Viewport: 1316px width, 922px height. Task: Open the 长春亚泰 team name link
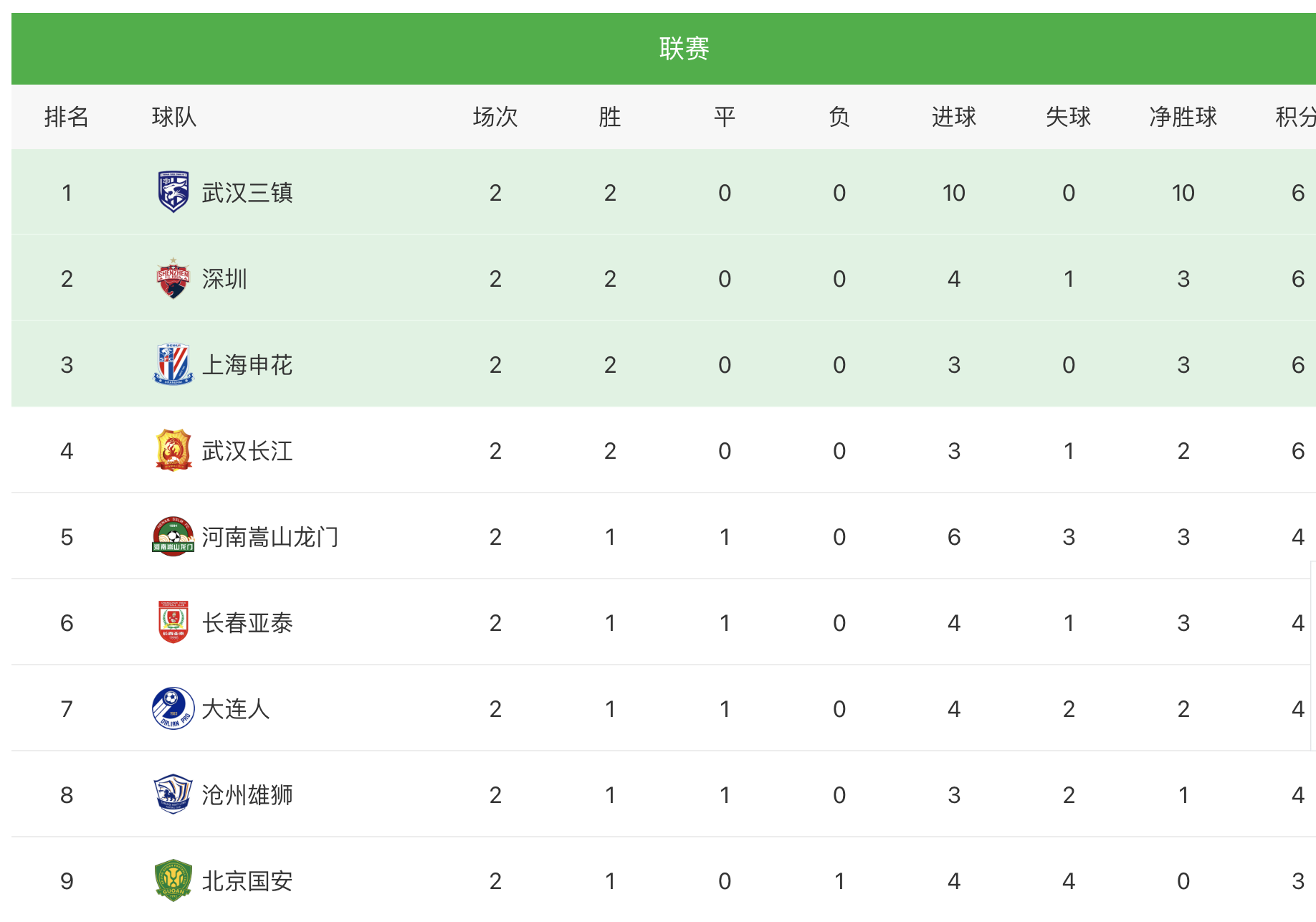coord(247,623)
